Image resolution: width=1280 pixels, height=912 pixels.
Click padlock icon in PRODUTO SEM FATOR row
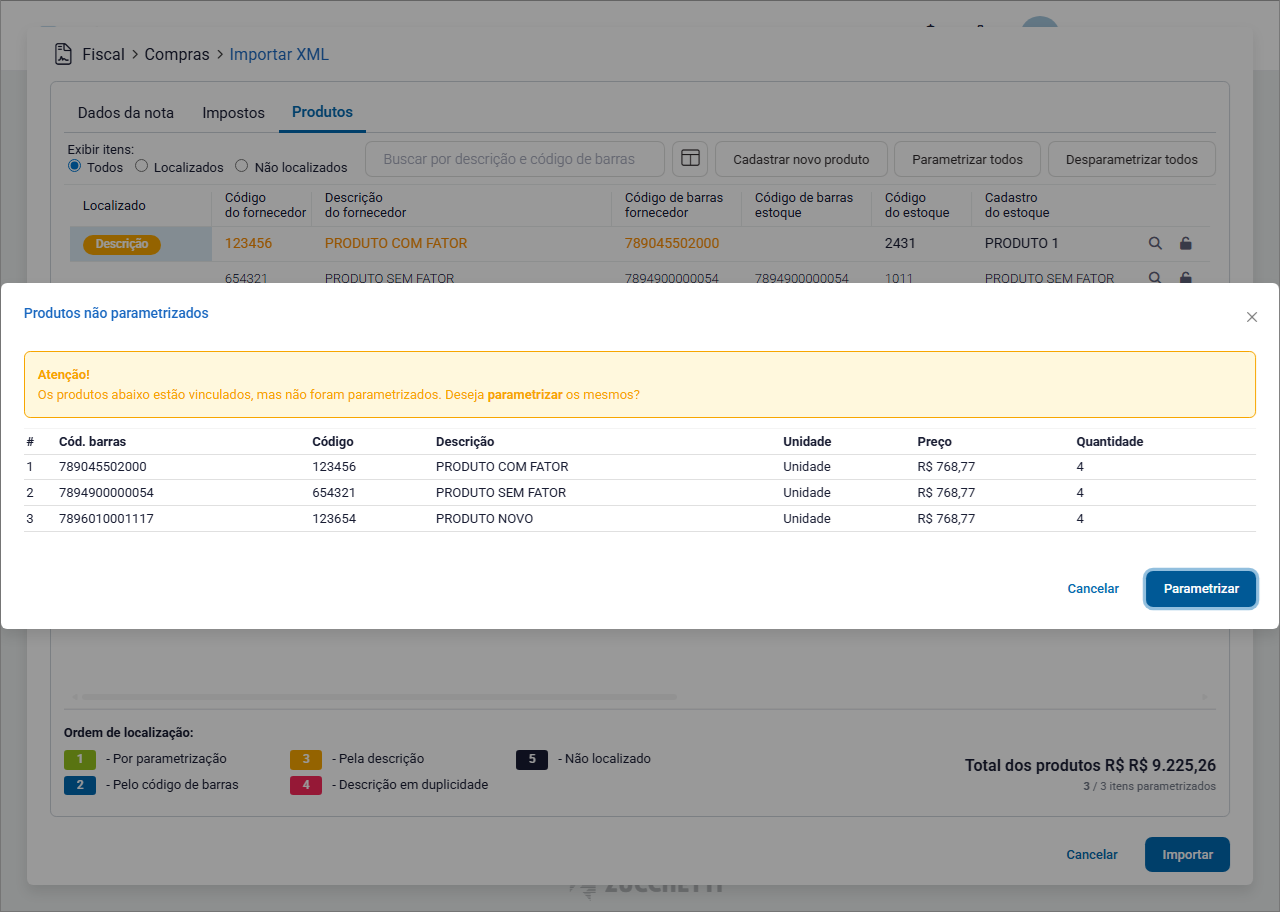coord(1186,278)
